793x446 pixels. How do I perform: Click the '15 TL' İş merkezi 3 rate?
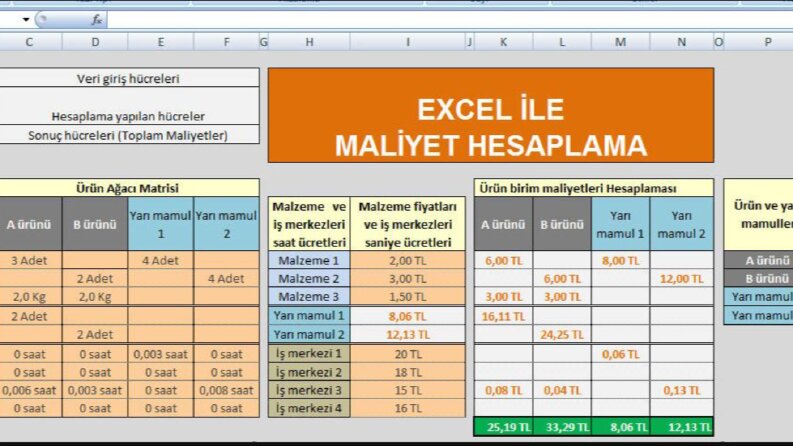pos(408,390)
